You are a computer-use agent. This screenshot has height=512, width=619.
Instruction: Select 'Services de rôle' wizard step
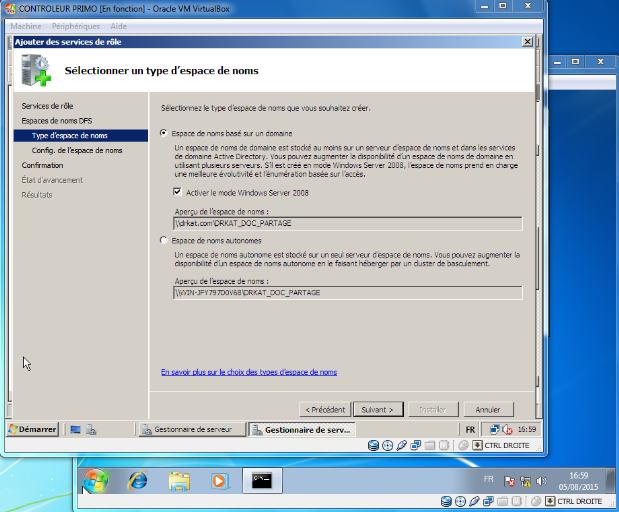47,106
